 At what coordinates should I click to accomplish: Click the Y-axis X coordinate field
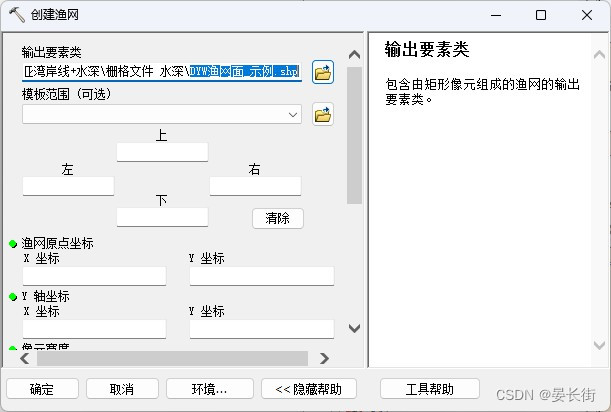click(94, 329)
